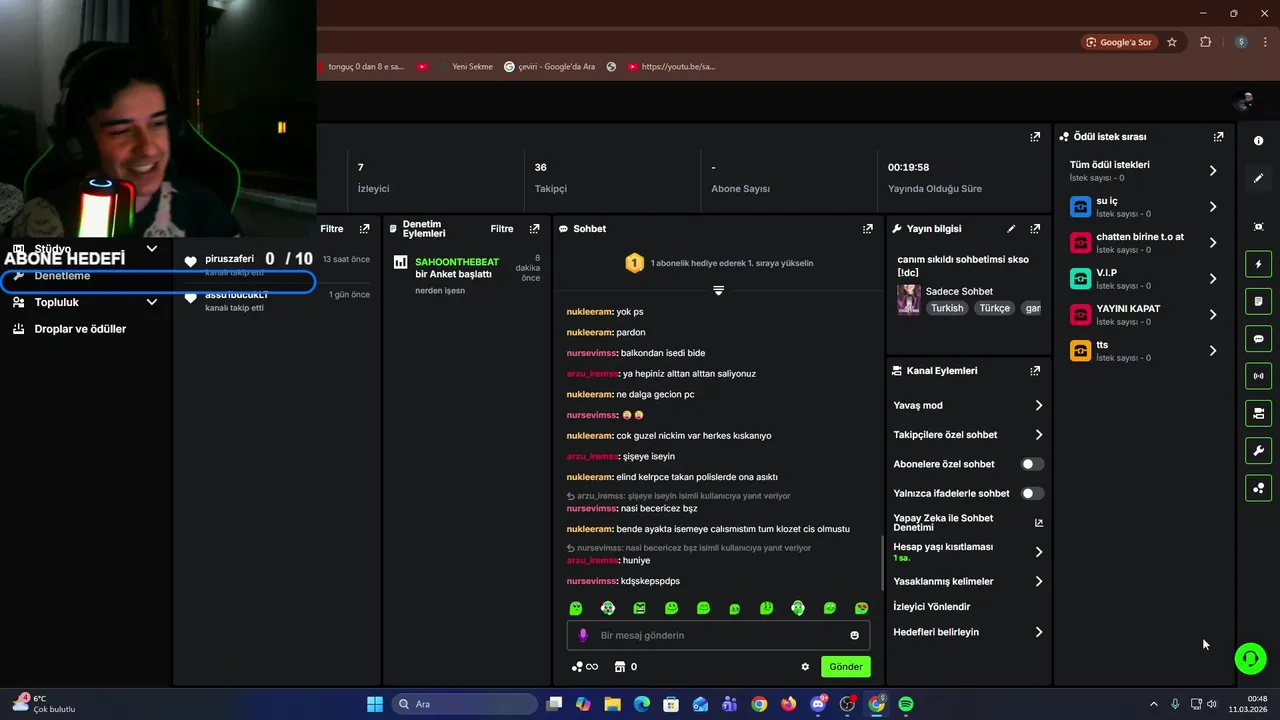Click the pencil edit icon in right sidebar

tap(1258, 178)
